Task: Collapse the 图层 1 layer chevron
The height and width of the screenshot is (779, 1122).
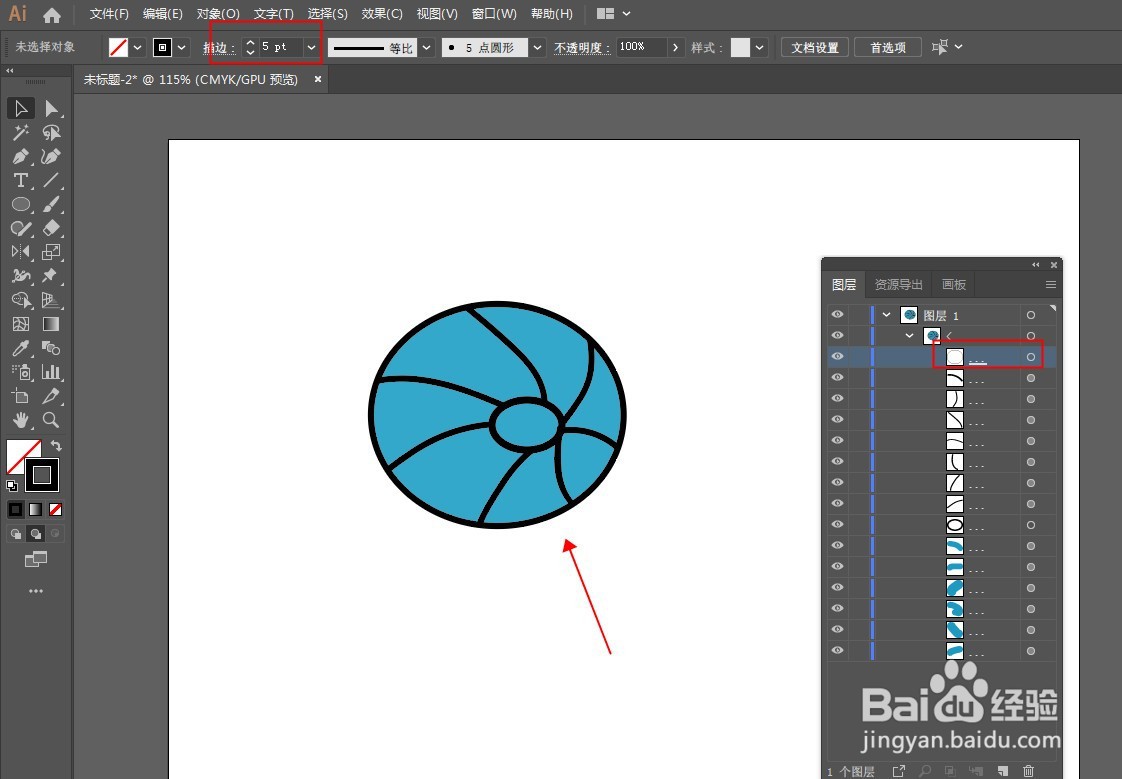Action: coord(887,315)
